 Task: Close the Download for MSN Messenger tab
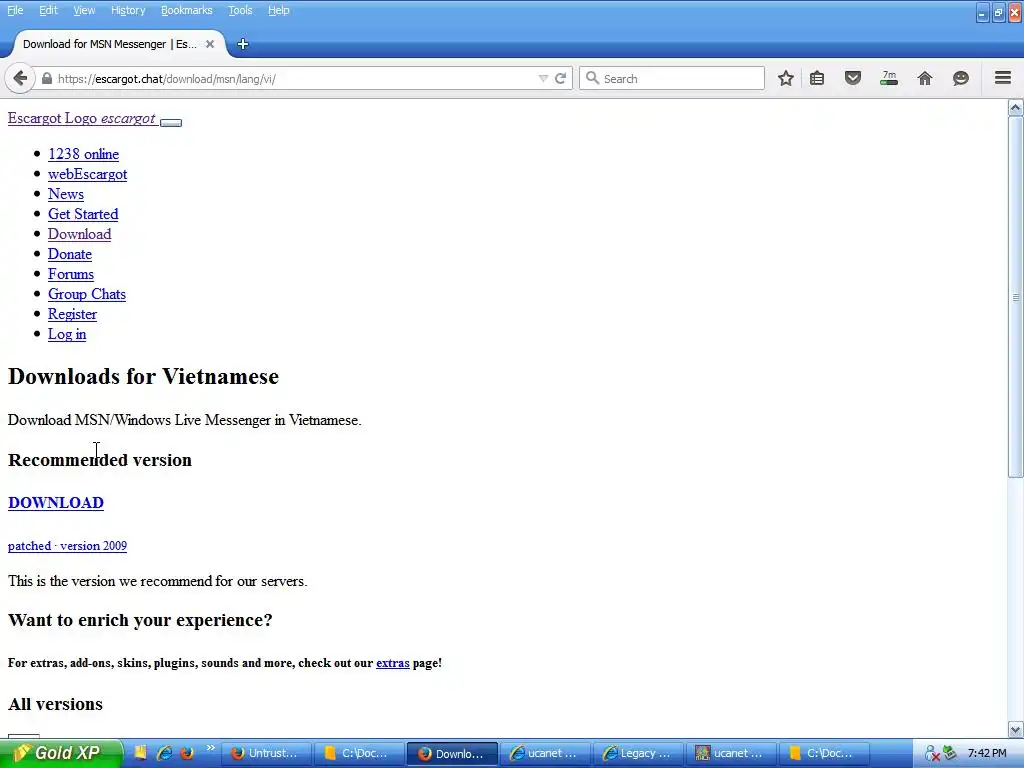210,44
